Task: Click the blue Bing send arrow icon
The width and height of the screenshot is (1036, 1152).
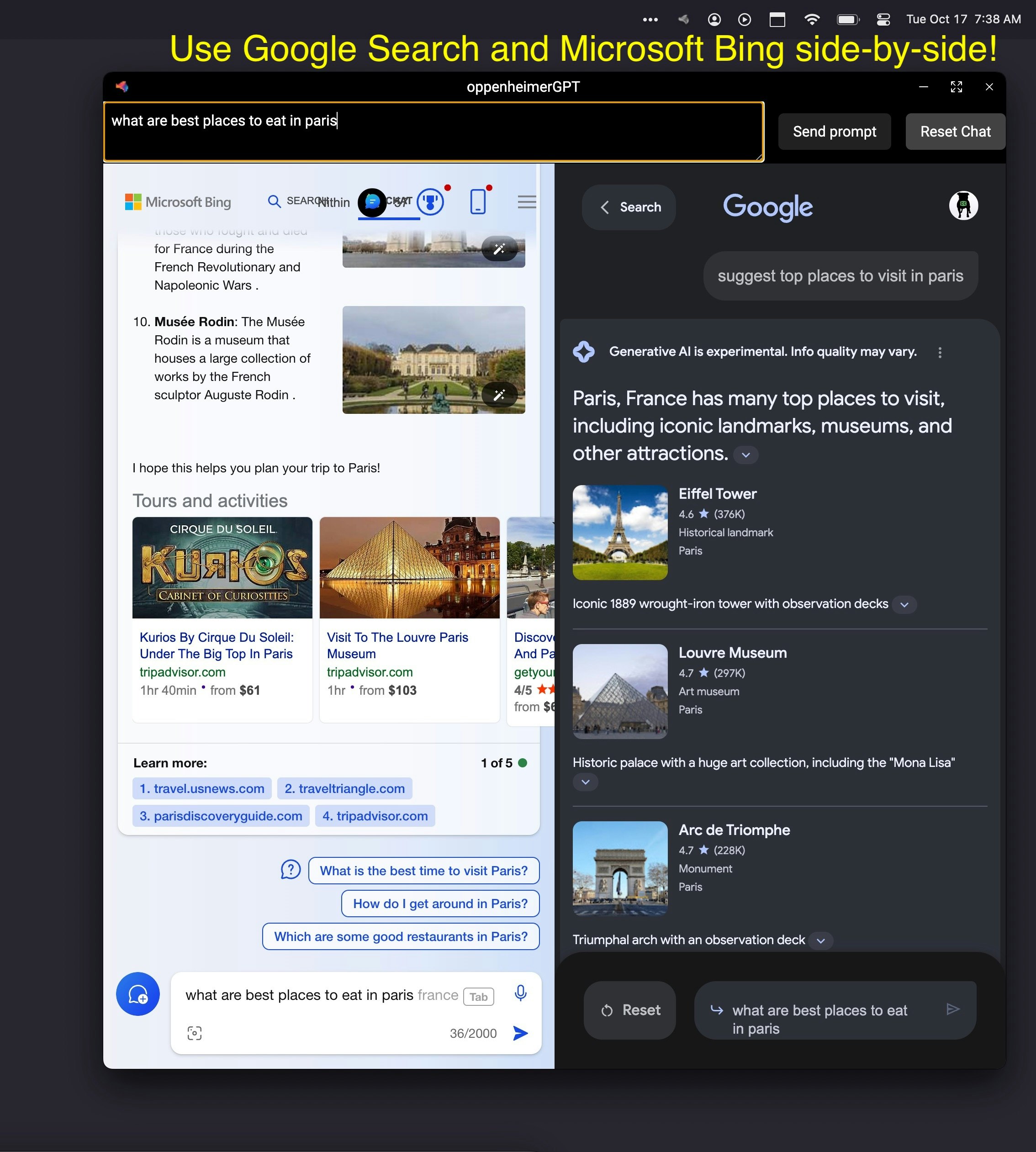Action: pos(520,1033)
